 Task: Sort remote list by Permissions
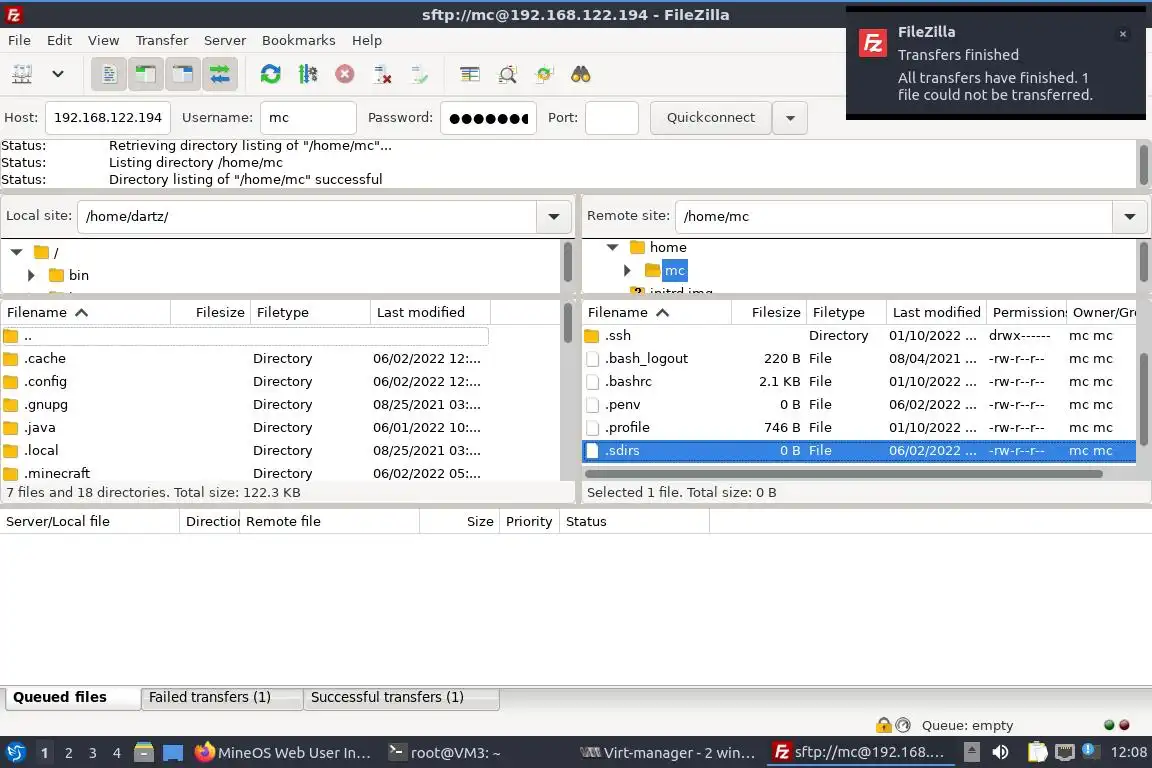1026,312
